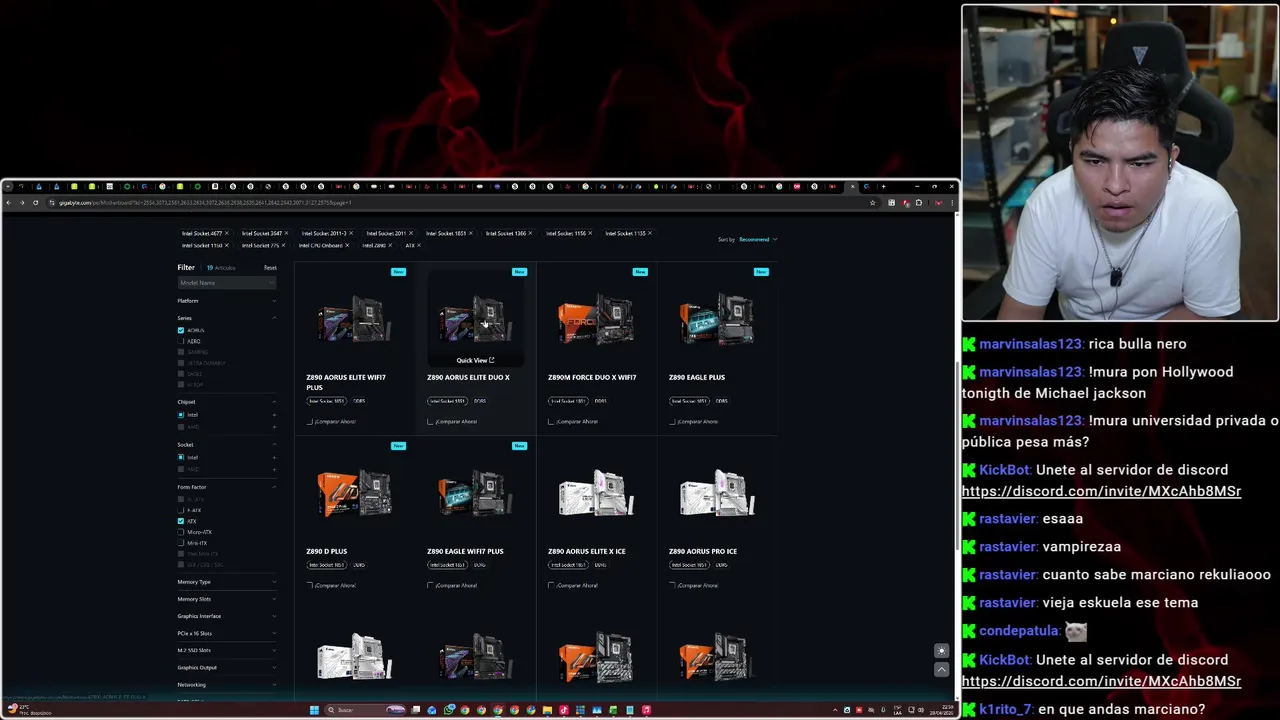Remove the Intel Z890 filter tag
The height and width of the screenshot is (720, 1280).
pos(390,245)
